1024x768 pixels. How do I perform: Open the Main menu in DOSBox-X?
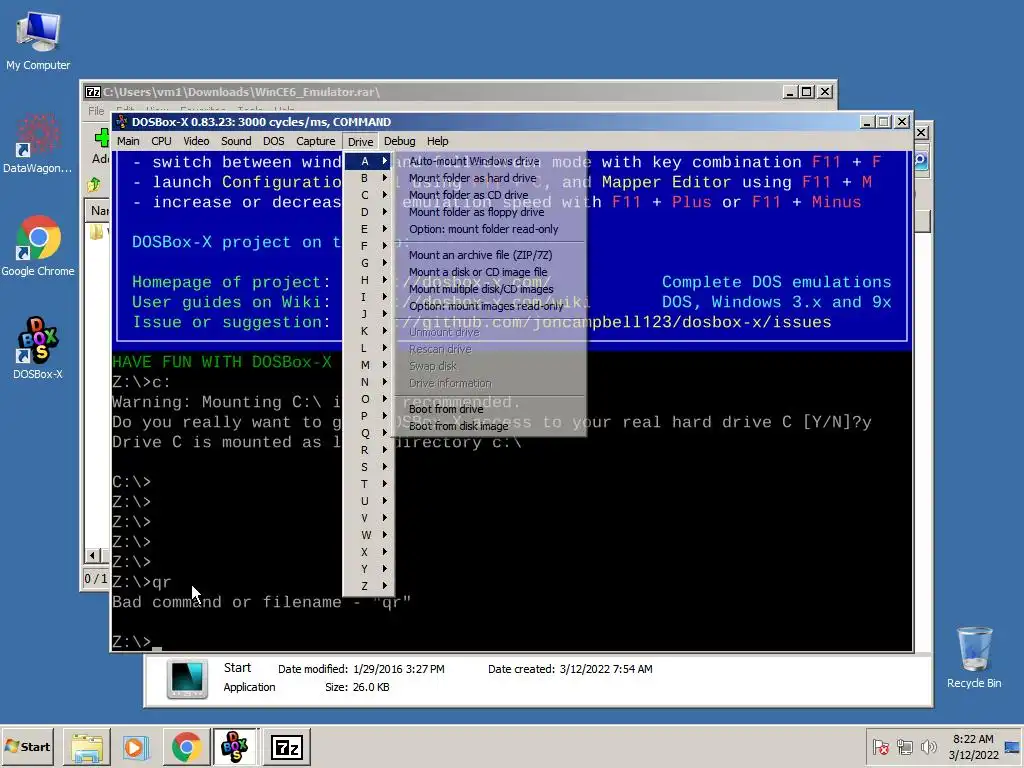pyautogui.click(x=128, y=141)
